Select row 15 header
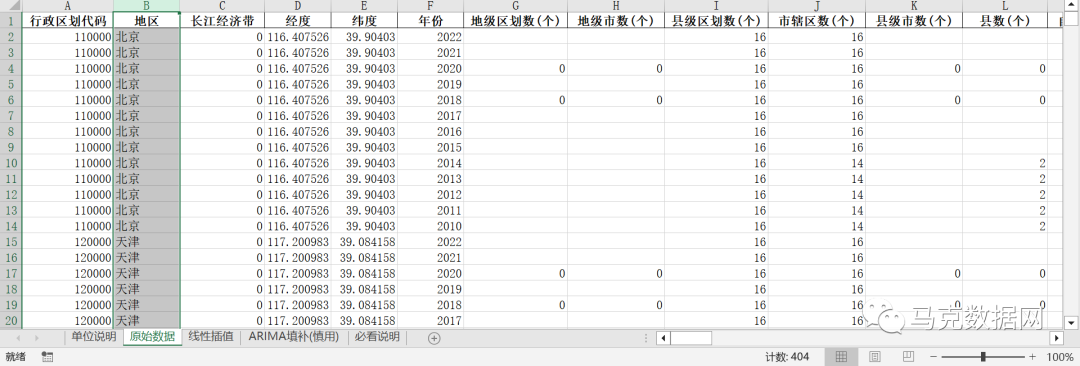1080x366 pixels. pyautogui.click(x=11, y=241)
